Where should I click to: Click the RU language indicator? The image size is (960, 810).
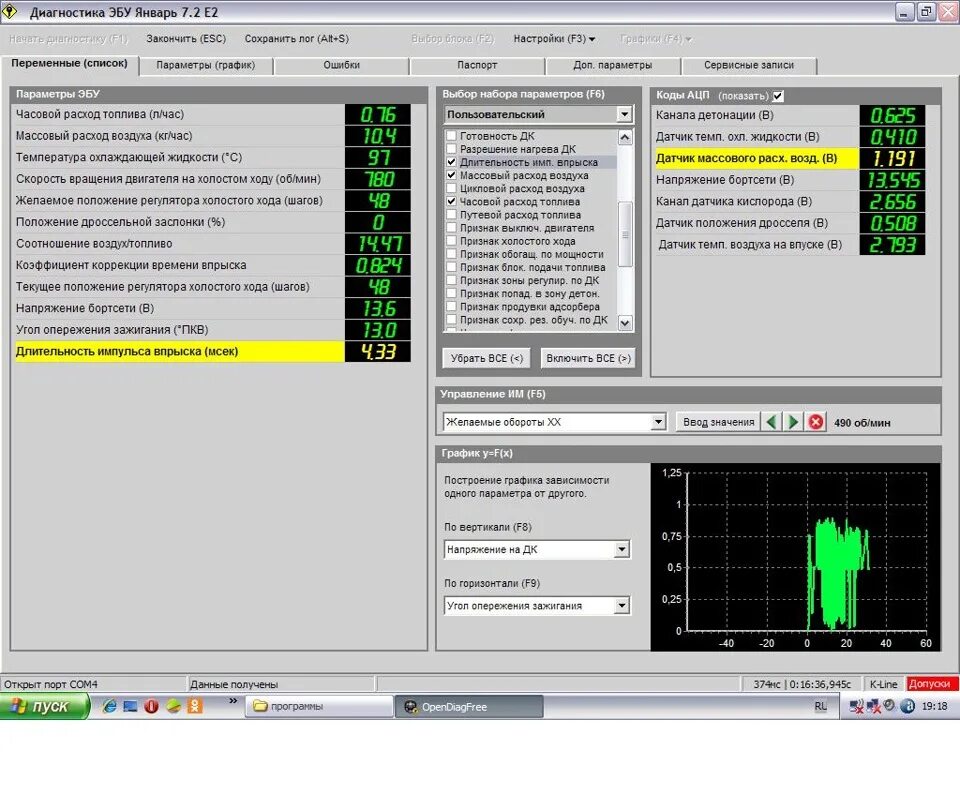[820, 707]
